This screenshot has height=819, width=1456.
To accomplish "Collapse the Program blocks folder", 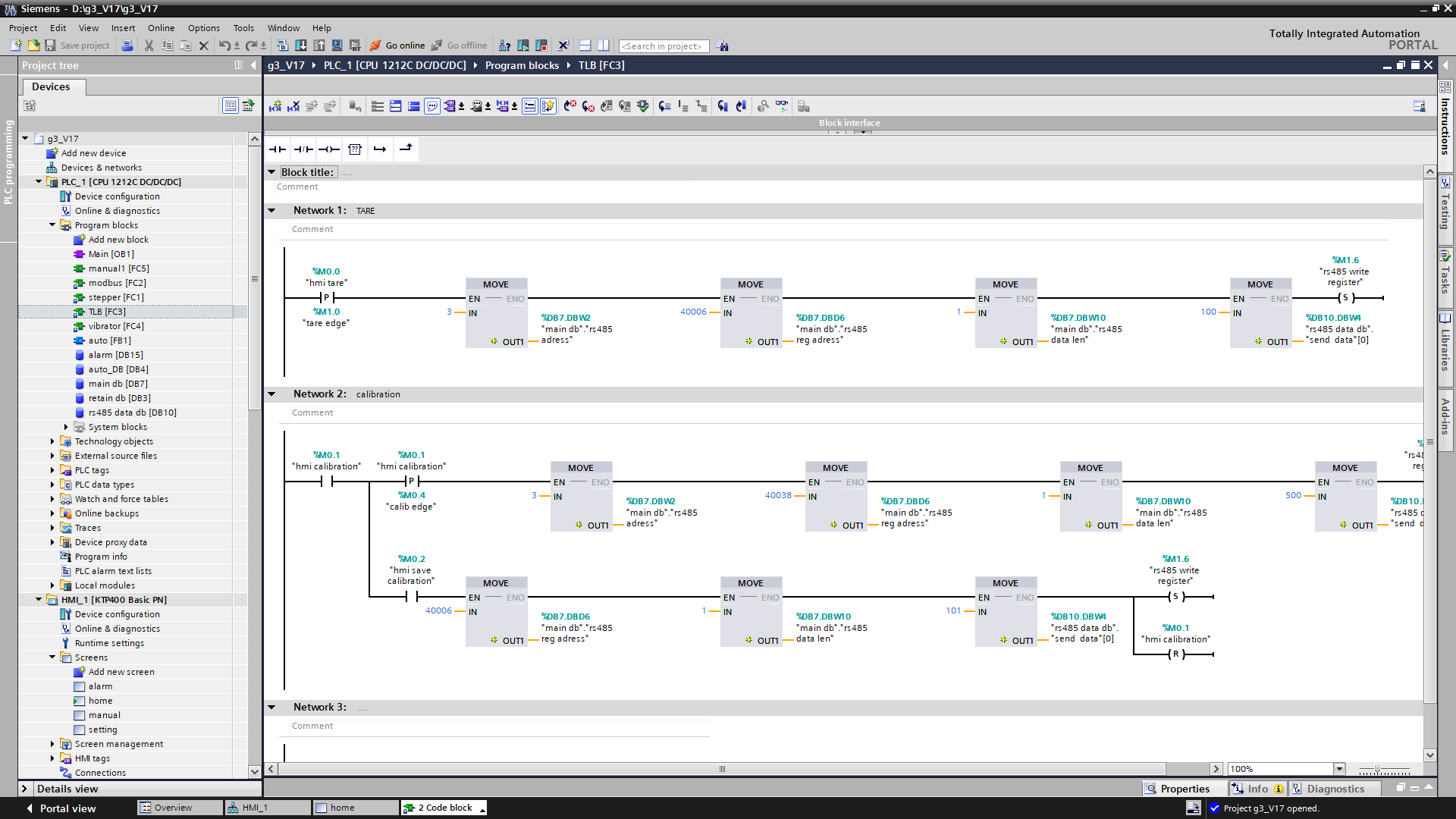I will pos(52,225).
